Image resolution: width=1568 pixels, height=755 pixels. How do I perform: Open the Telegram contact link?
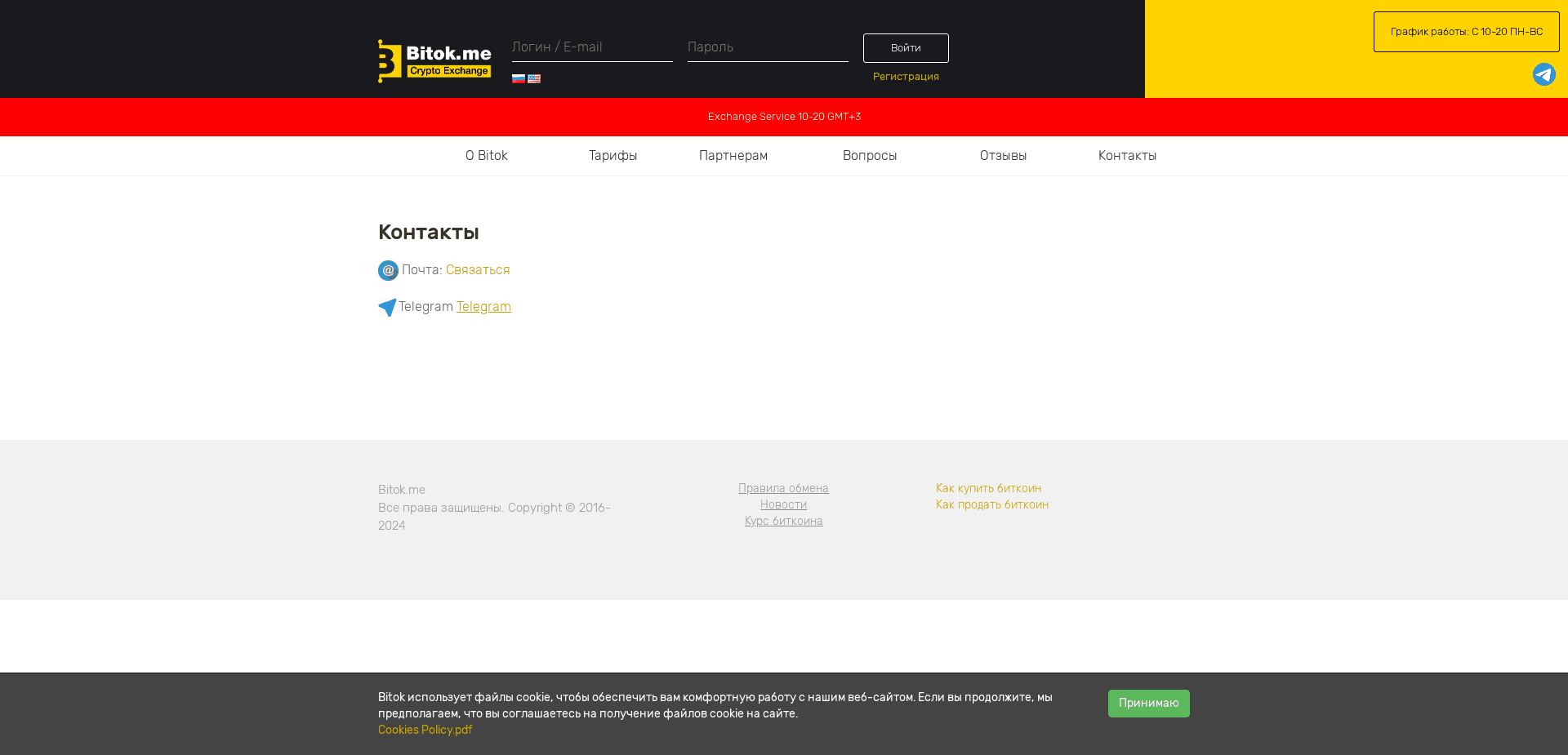coord(483,306)
